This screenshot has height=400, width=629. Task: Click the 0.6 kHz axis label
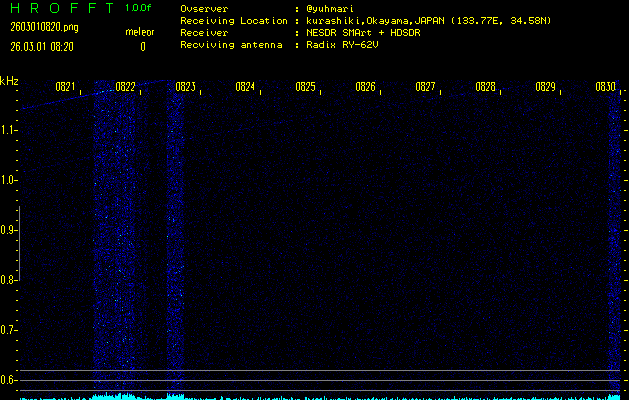click(x=7, y=380)
